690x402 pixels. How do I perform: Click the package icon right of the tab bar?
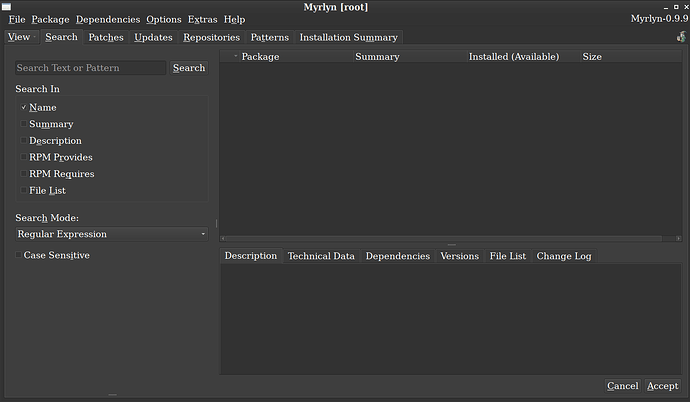point(681,37)
